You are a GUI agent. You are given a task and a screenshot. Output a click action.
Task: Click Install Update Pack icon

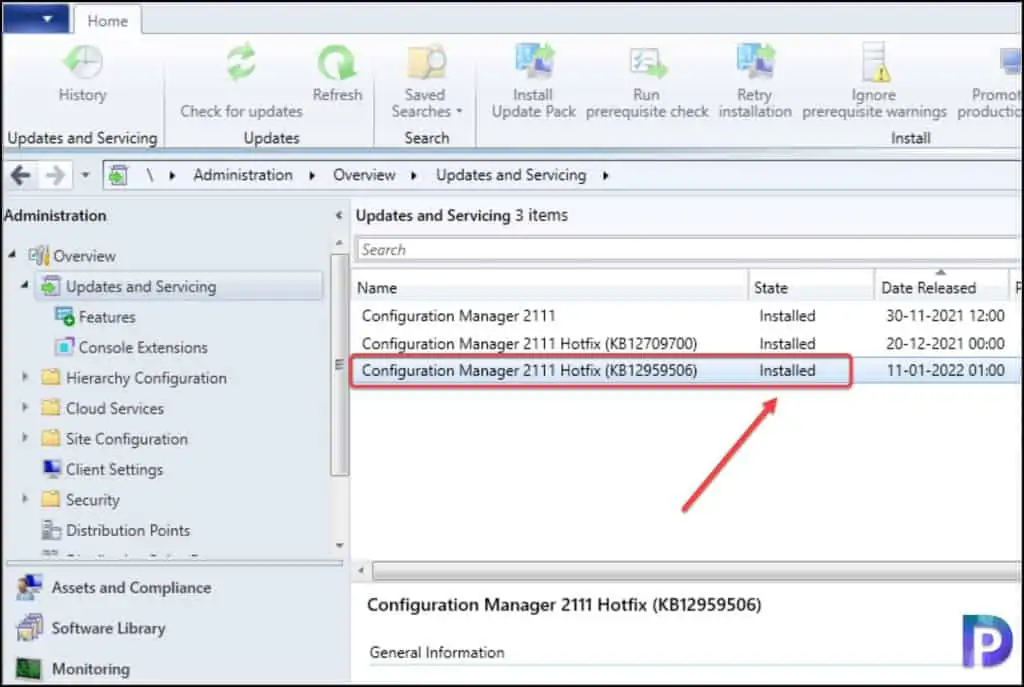(534, 62)
